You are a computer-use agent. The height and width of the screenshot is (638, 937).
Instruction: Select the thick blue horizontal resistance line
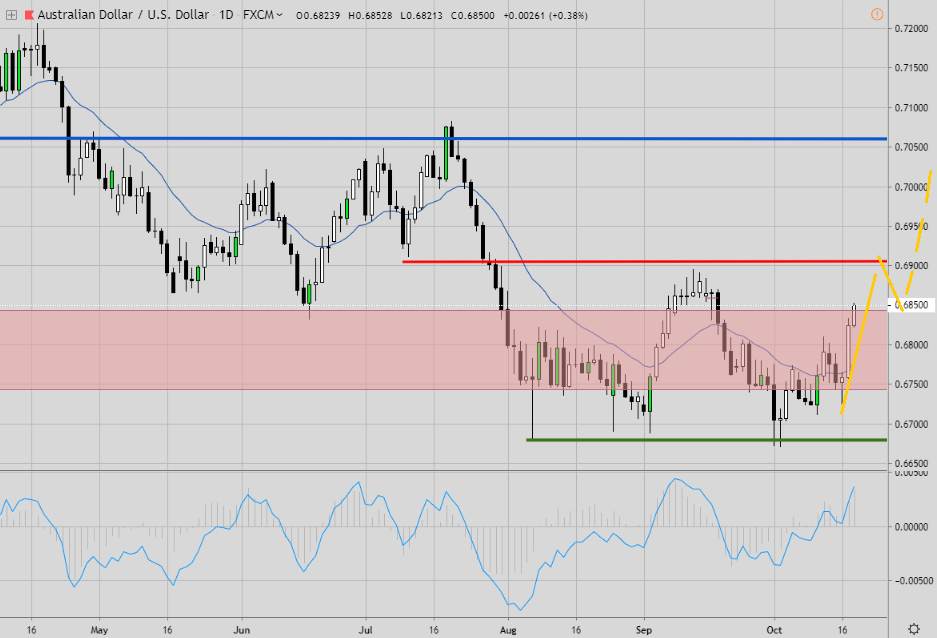(443, 139)
